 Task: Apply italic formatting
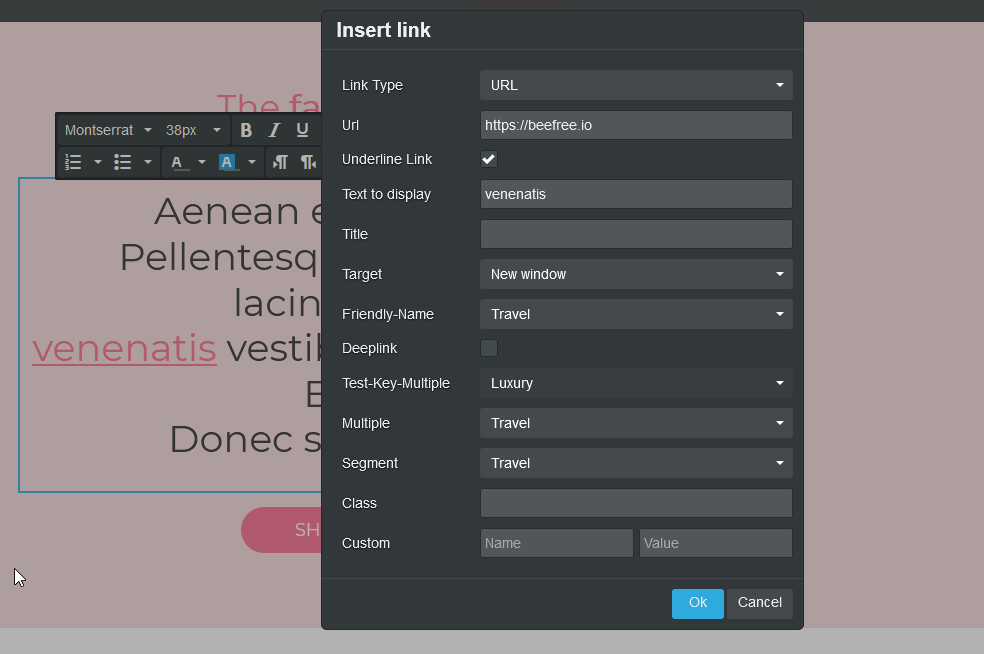pos(274,131)
